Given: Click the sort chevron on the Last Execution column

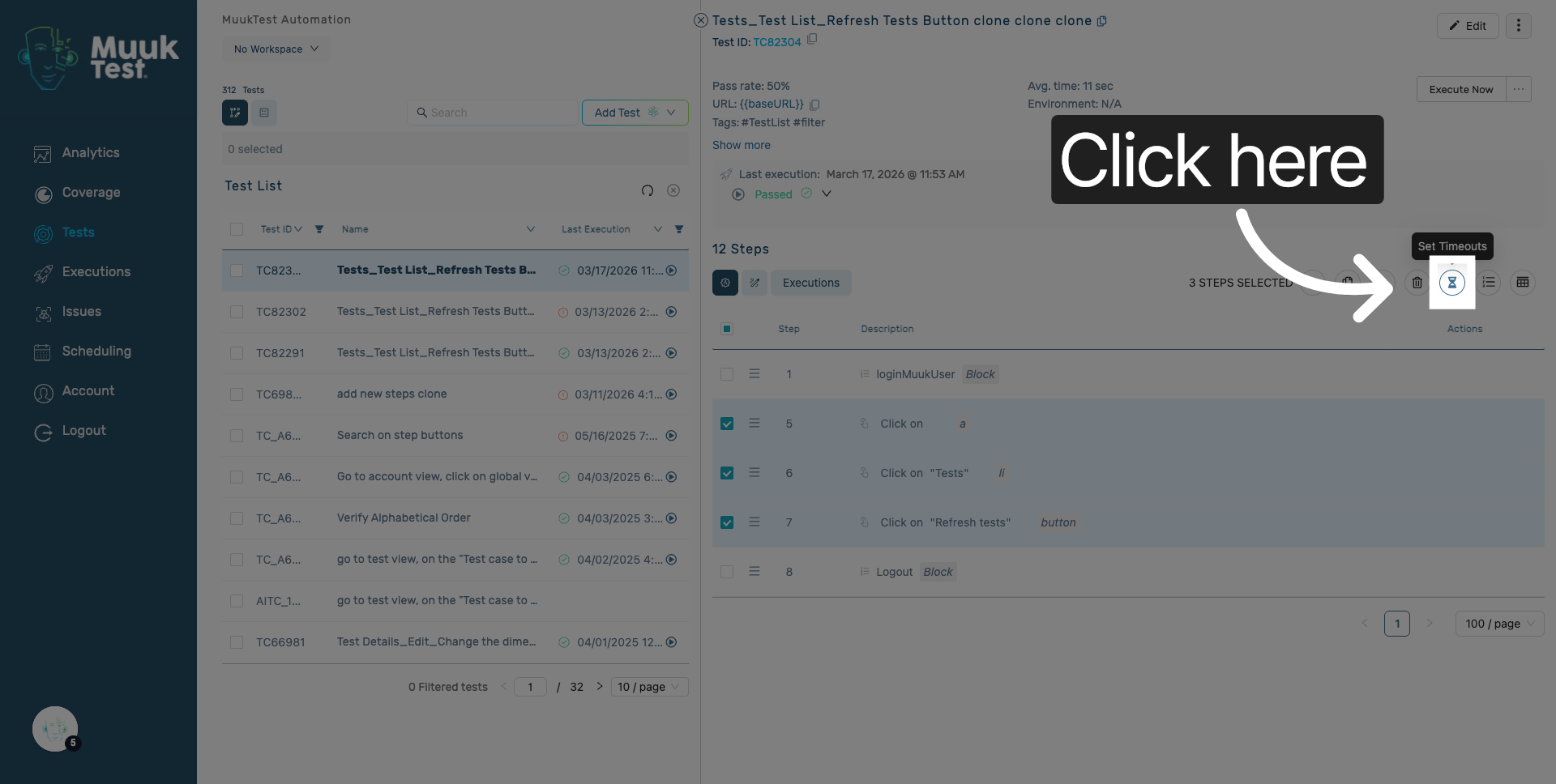Looking at the screenshot, I should (658, 229).
